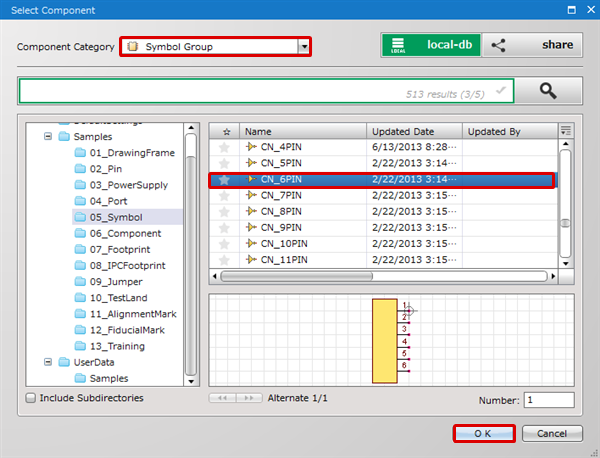Click the 13_Training folder icon
This screenshot has width=600, height=458.
(81, 346)
